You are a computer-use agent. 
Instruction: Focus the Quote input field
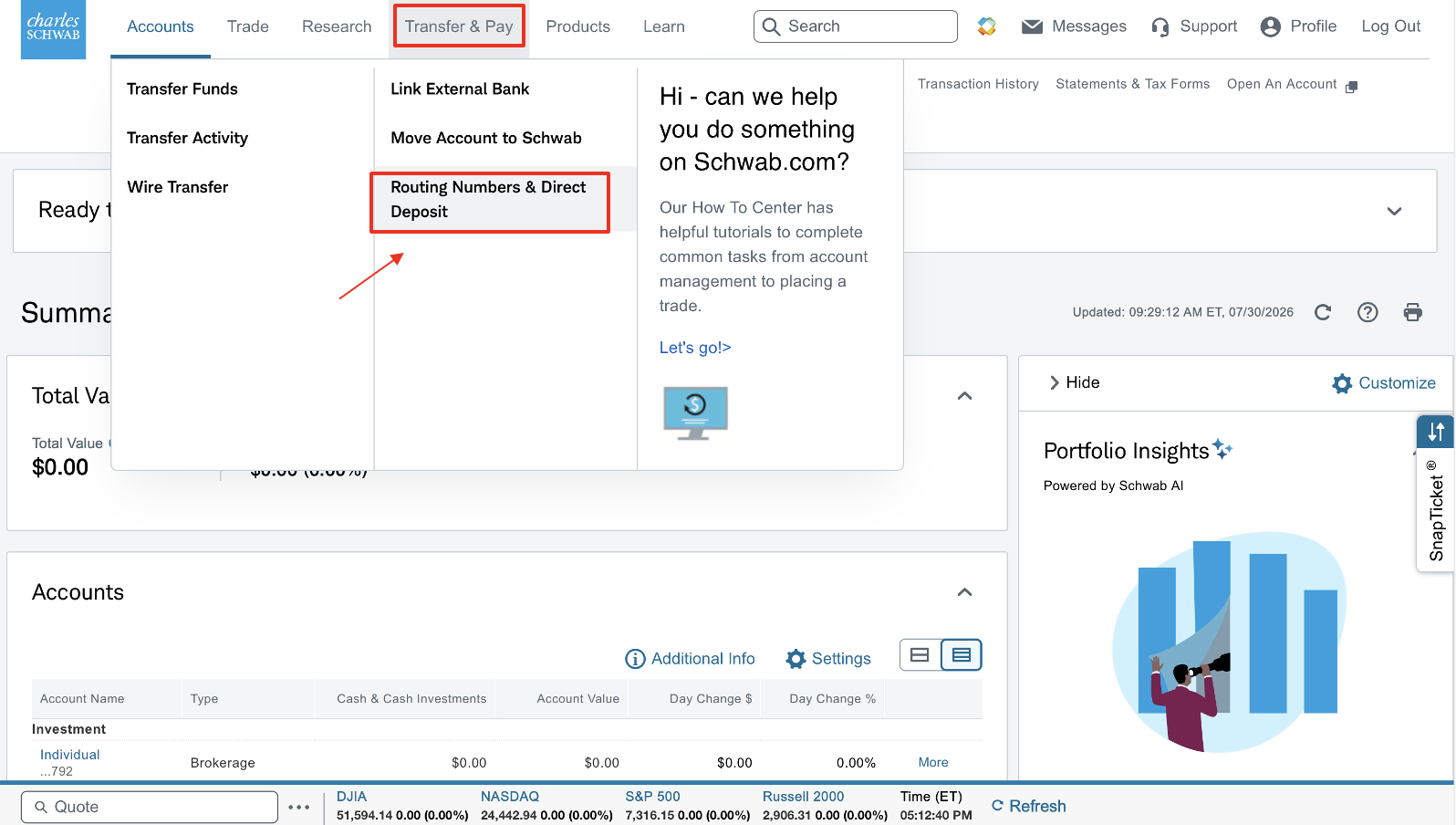point(150,807)
